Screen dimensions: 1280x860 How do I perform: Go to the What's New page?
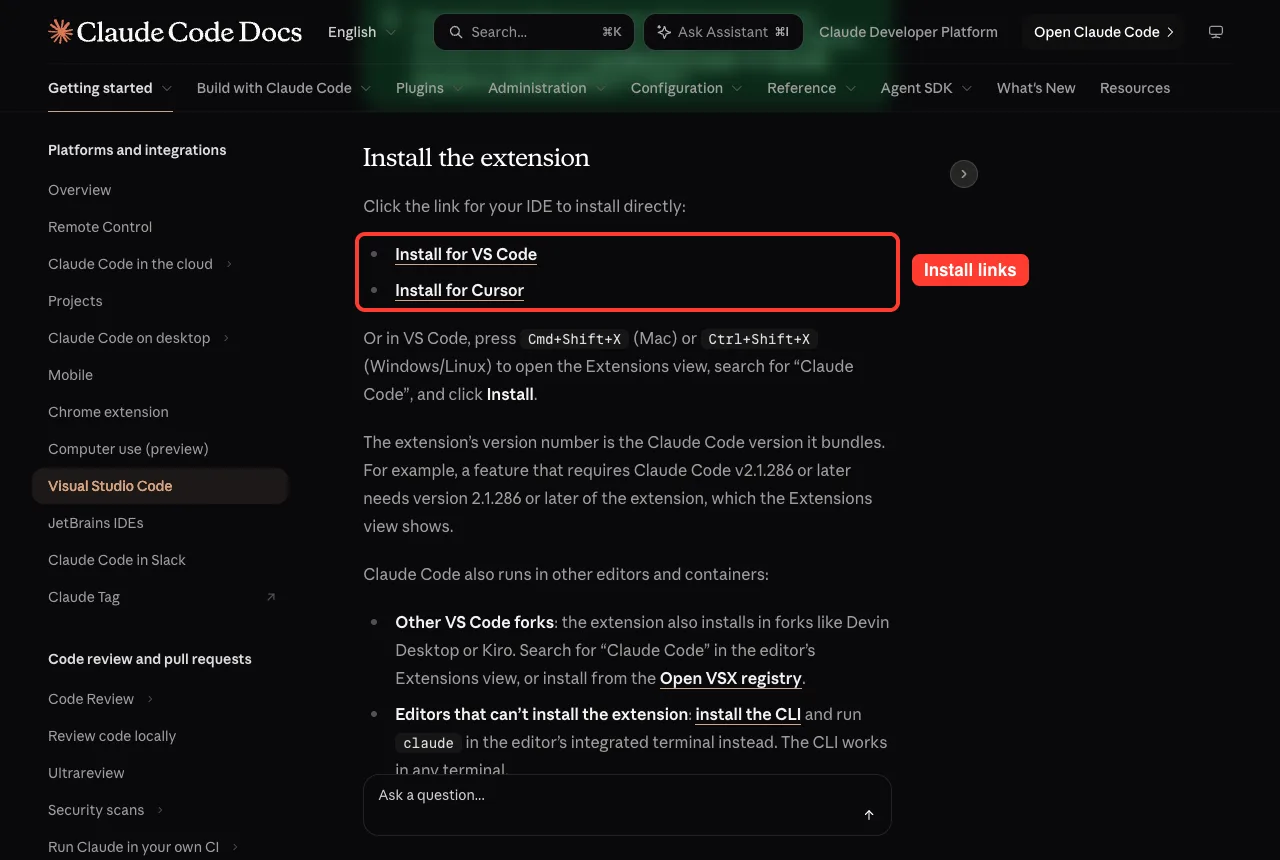tap(1036, 88)
